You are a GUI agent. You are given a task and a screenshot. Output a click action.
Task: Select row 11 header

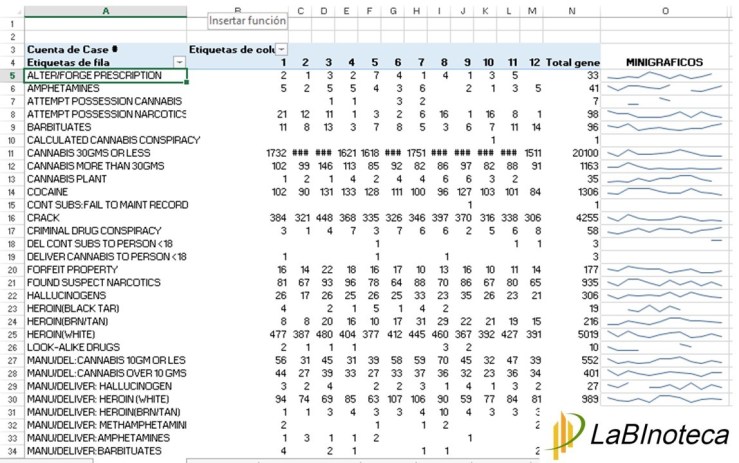(x=10, y=153)
